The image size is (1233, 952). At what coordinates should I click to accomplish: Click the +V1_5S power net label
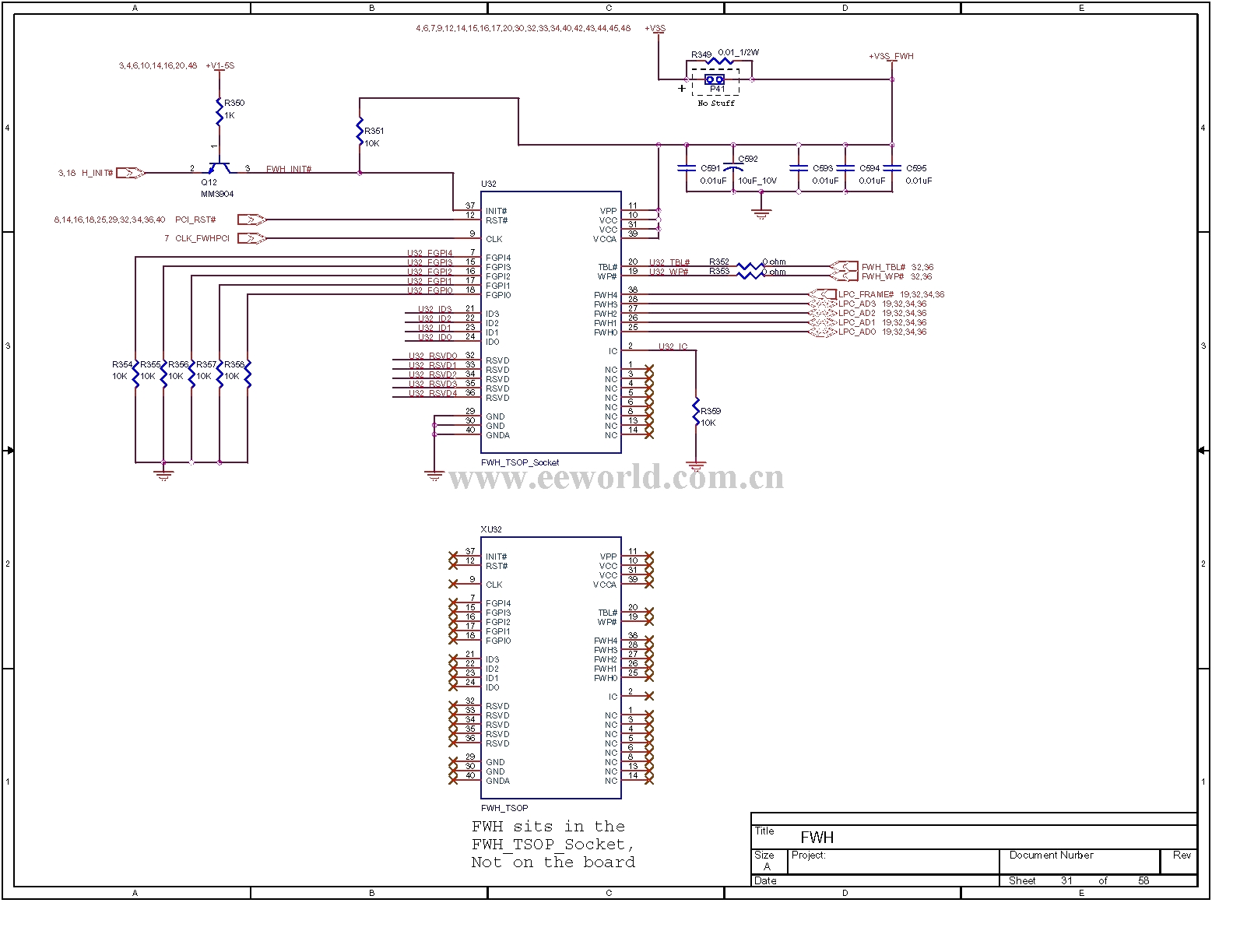220,66
